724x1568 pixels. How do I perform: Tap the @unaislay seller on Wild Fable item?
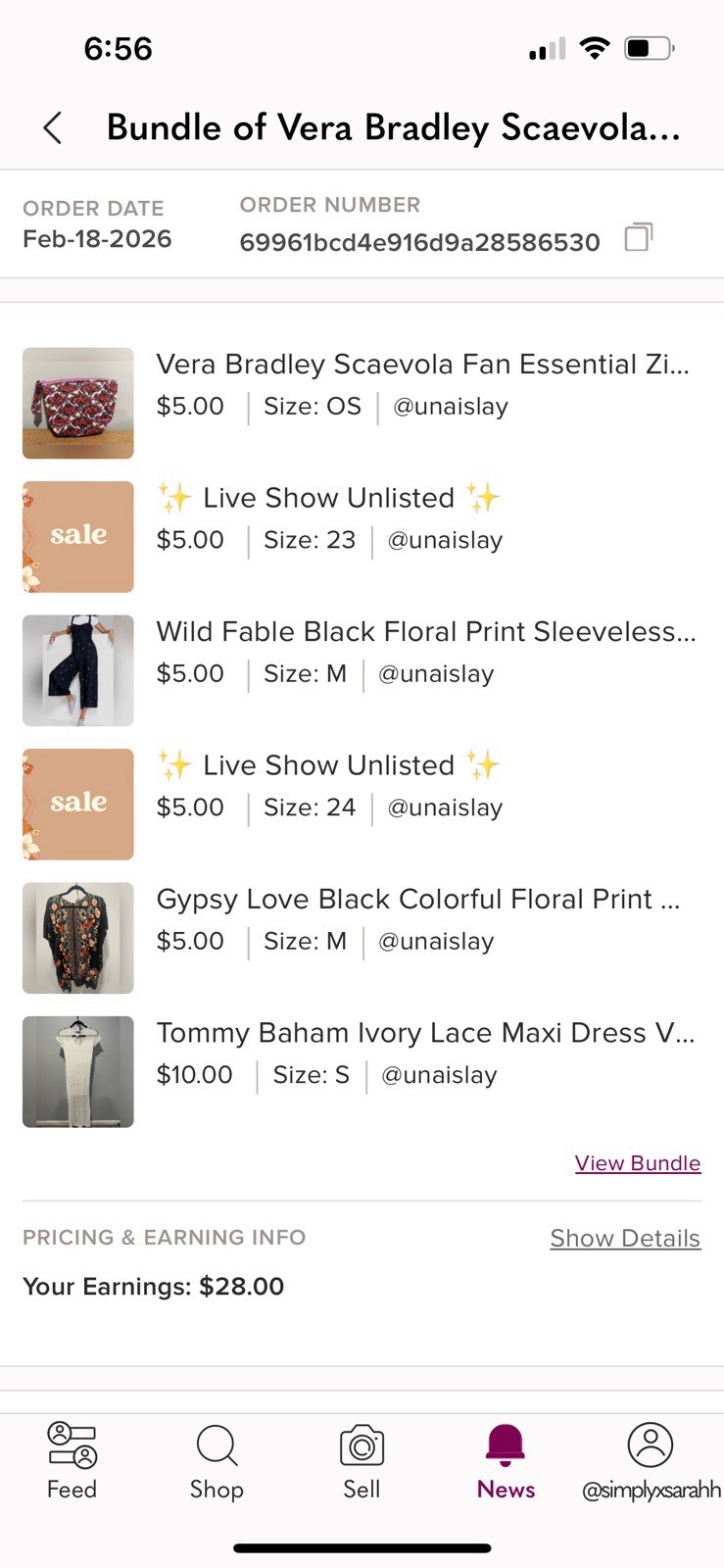tap(436, 674)
